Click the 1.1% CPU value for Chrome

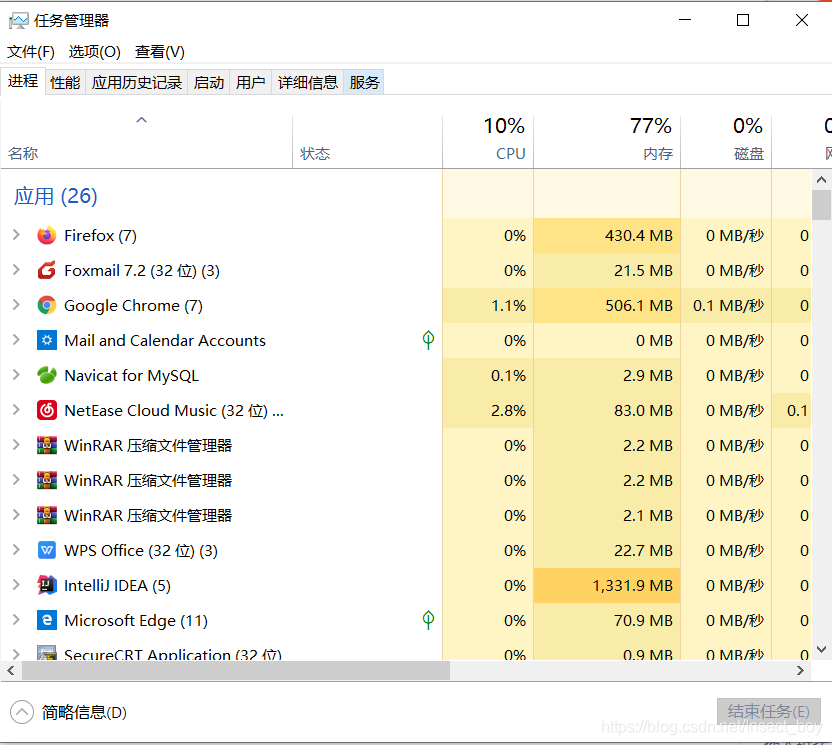tap(508, 305)
